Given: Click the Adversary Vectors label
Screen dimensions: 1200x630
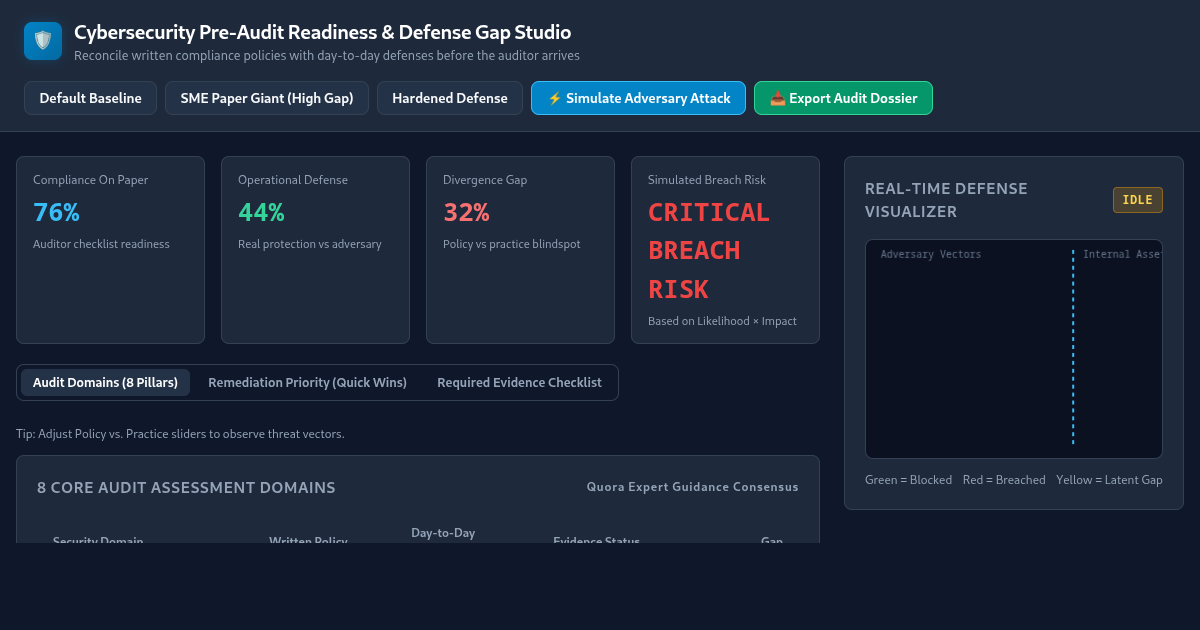Looking at the screenshot, I should (x=931, y=255).
